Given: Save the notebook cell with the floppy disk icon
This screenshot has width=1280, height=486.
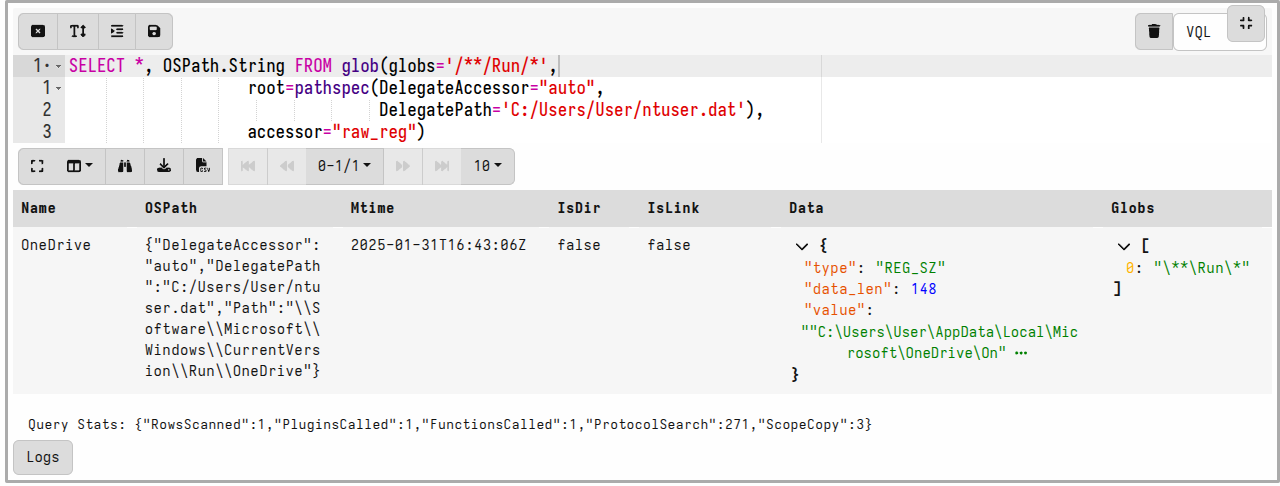Looking at the screenshot, I should (x=154, y=31).
